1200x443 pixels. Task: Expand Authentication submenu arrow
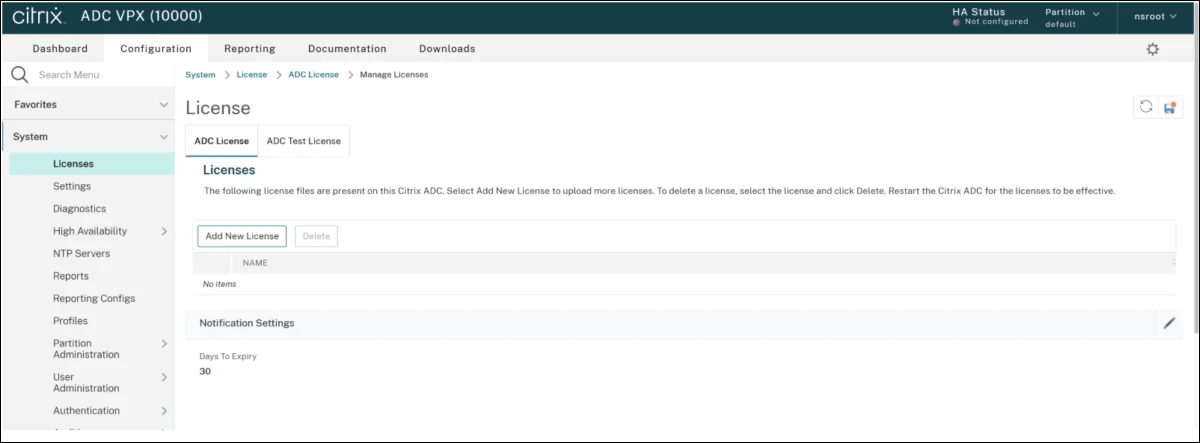pyautogui.click(x=164, y=411)
